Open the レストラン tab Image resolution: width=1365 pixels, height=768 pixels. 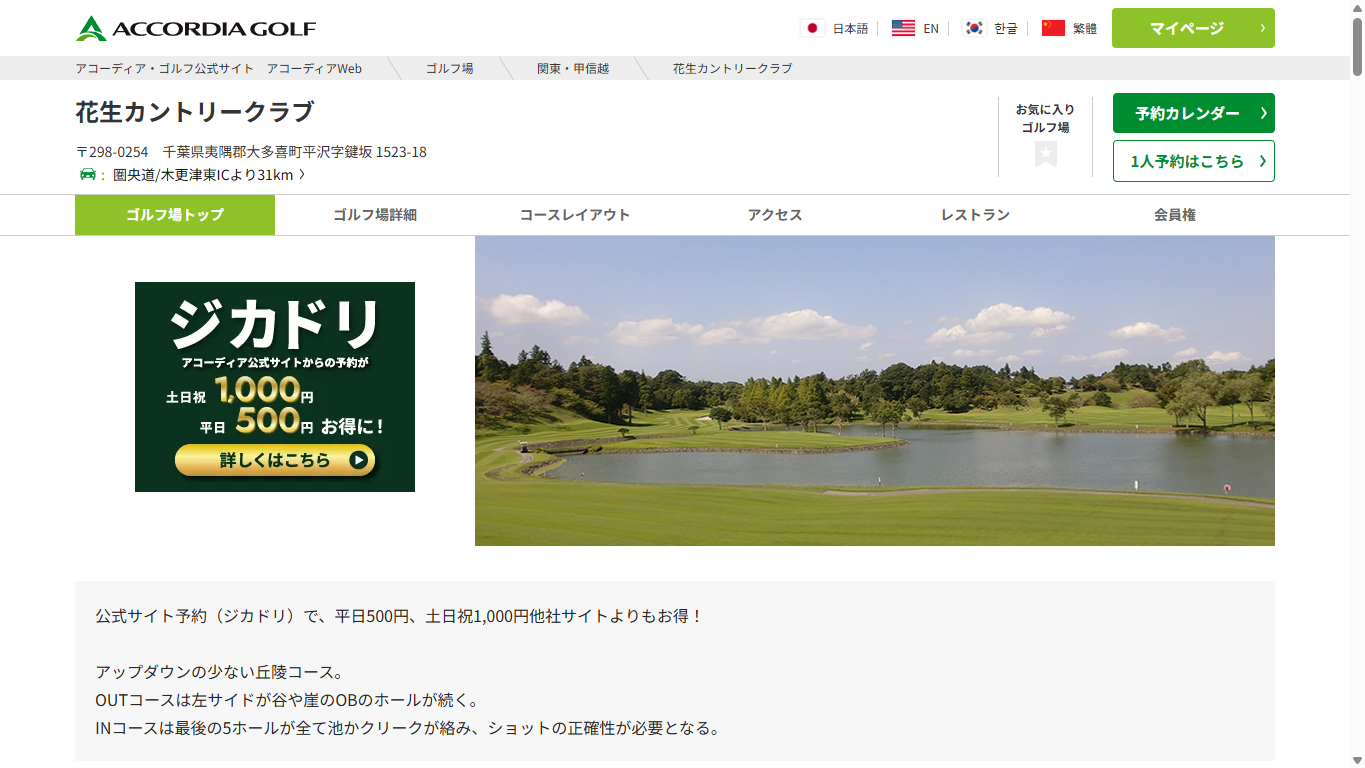[x=975, y=215]
